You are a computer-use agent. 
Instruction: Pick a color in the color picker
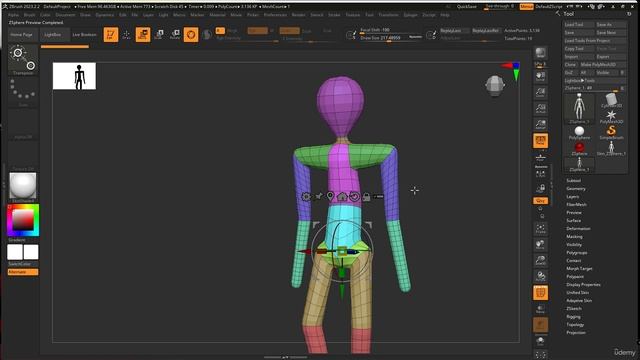click(x=23, y=220)
